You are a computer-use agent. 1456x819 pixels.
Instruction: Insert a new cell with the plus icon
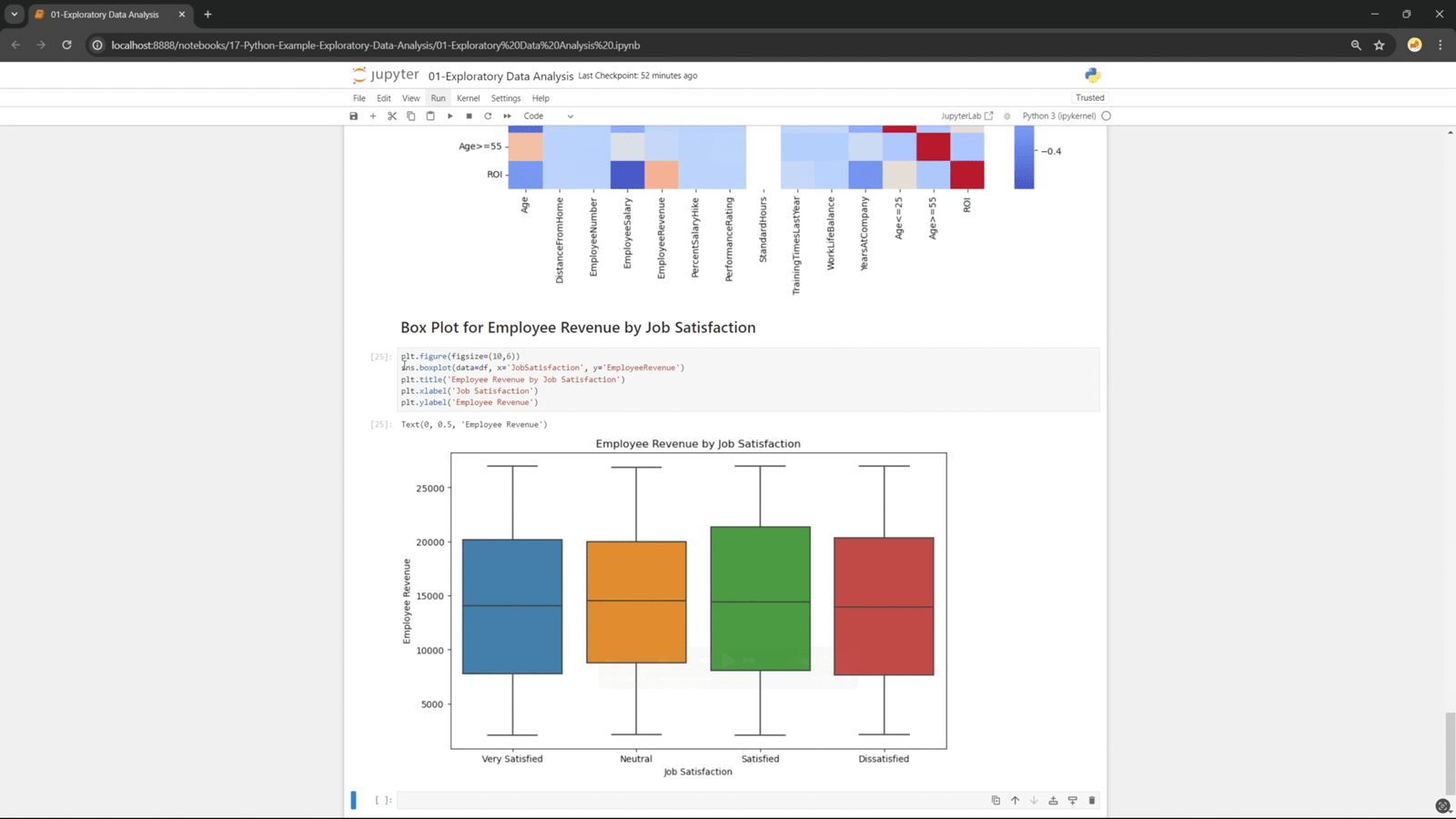(373, 116)
